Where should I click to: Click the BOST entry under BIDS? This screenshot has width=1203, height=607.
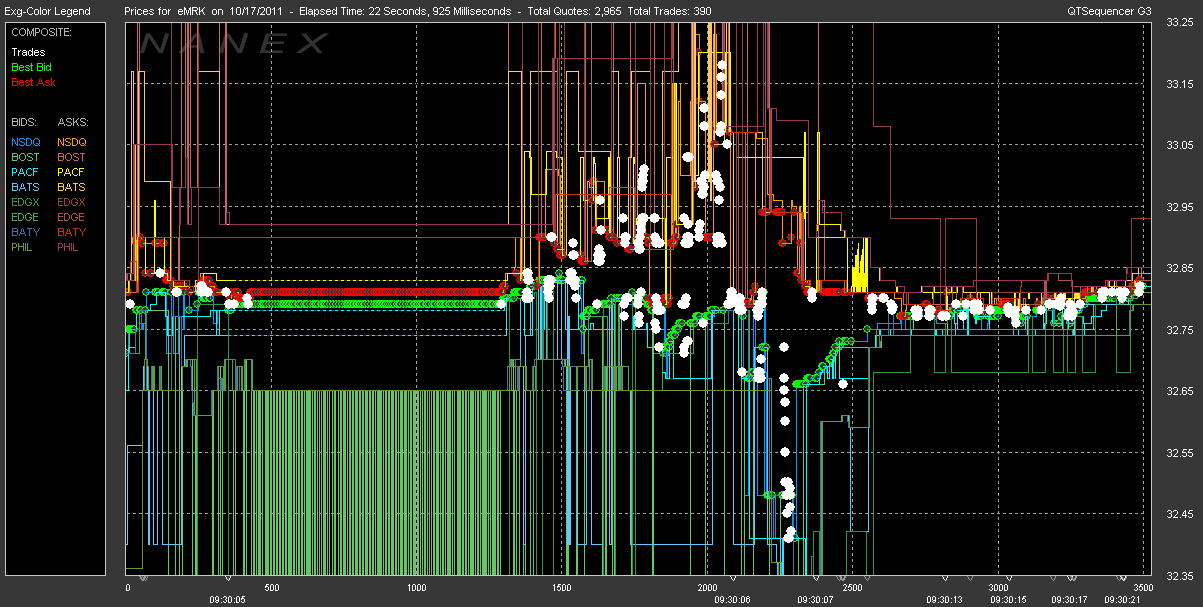(x=25, y=157)
